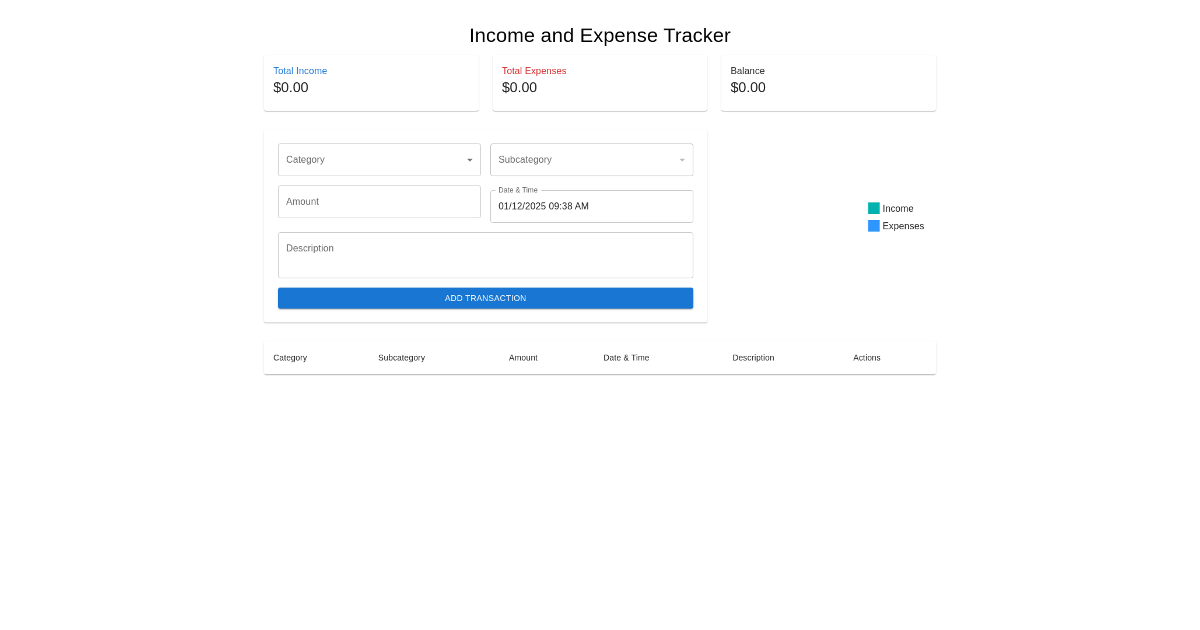Select the Balance summary card
Viewport: 1200px width, 630px height.
pyautogui.click(x=828, y=83)
